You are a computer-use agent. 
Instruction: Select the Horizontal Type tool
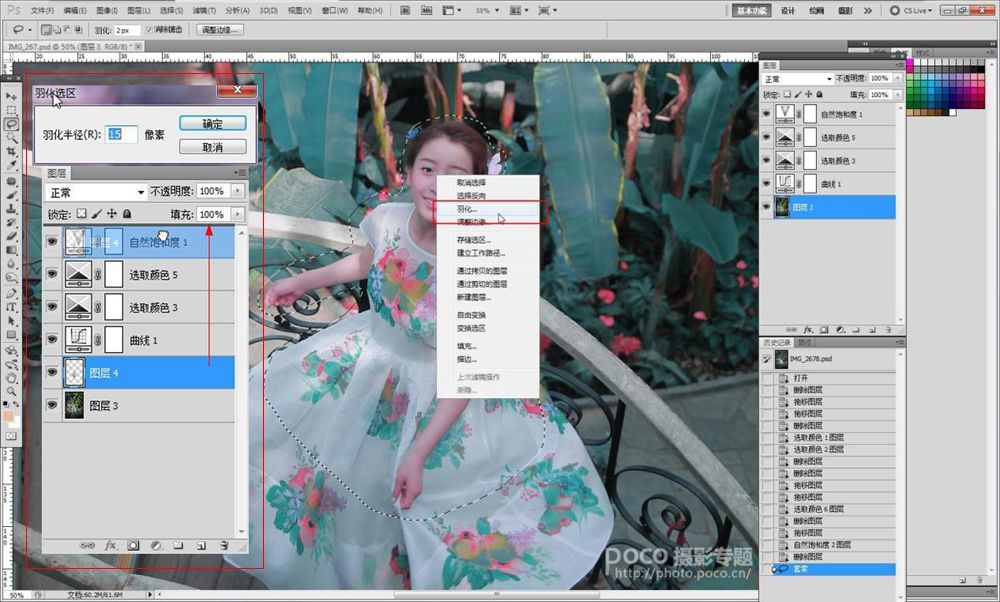click(11, 307)
